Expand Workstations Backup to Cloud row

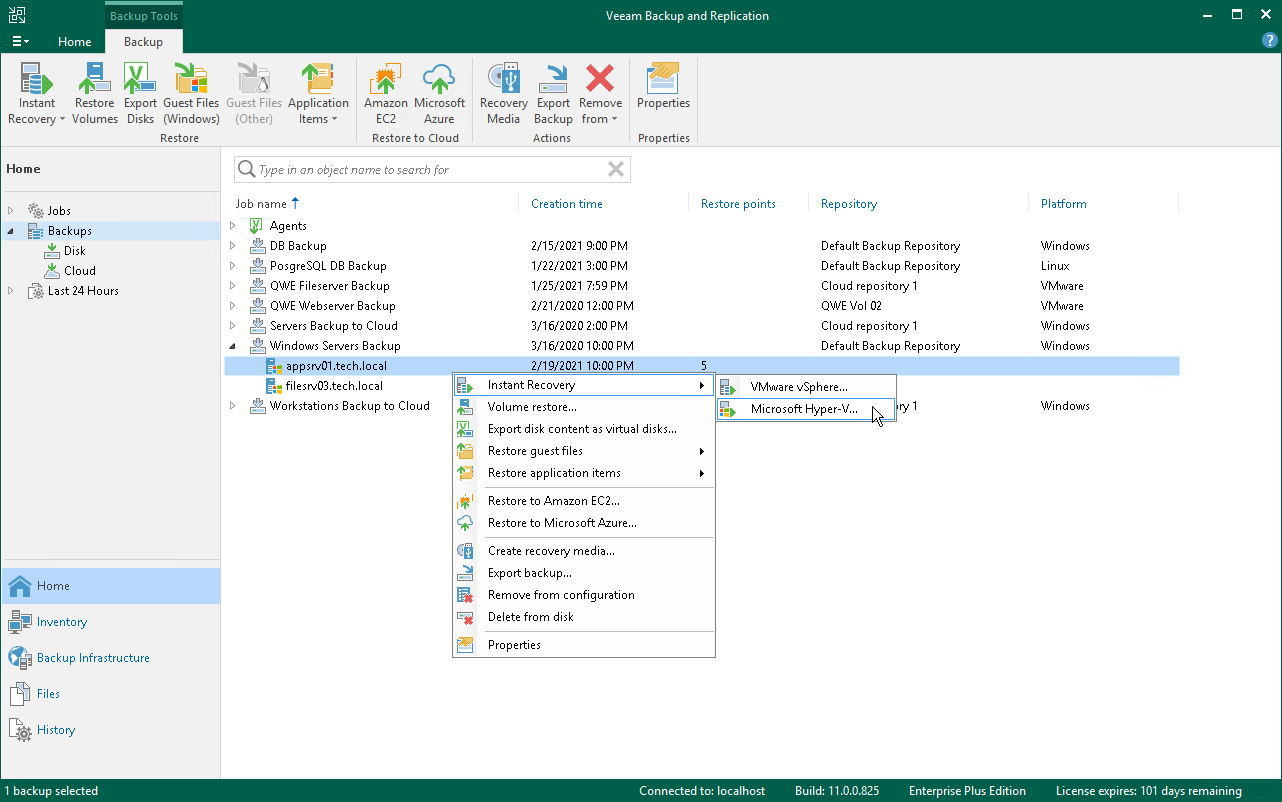pyautogui.click(x=233, y=406)
